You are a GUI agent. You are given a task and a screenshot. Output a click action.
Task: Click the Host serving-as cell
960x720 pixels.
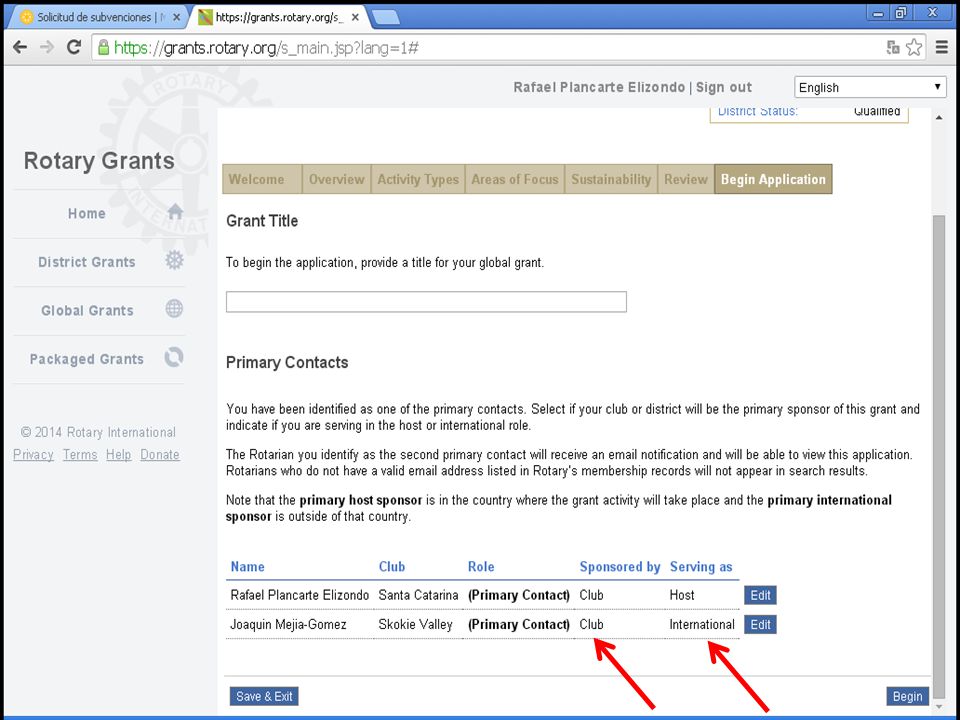click(x=682, y=595)
